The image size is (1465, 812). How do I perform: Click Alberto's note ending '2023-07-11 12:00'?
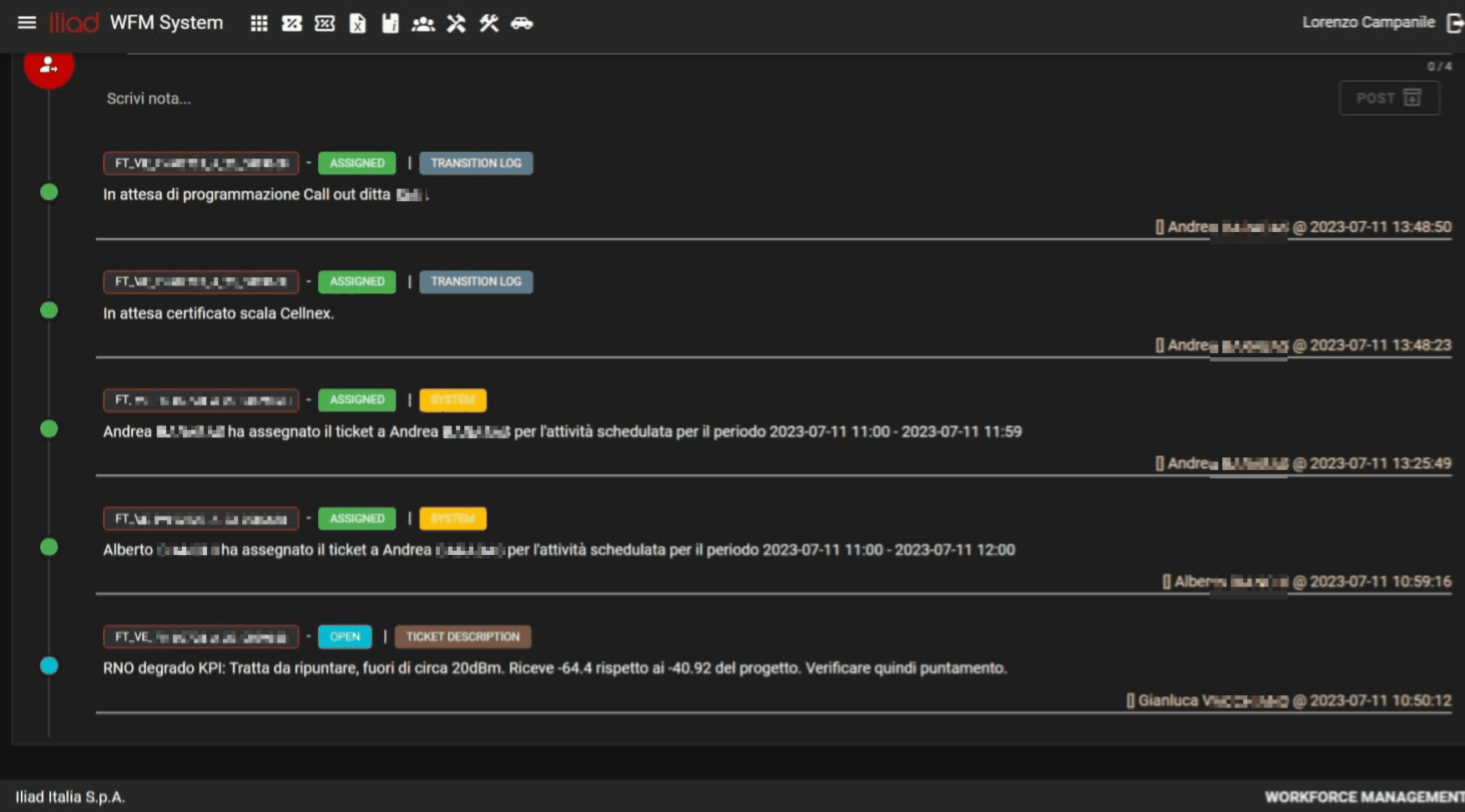point(559,550)
